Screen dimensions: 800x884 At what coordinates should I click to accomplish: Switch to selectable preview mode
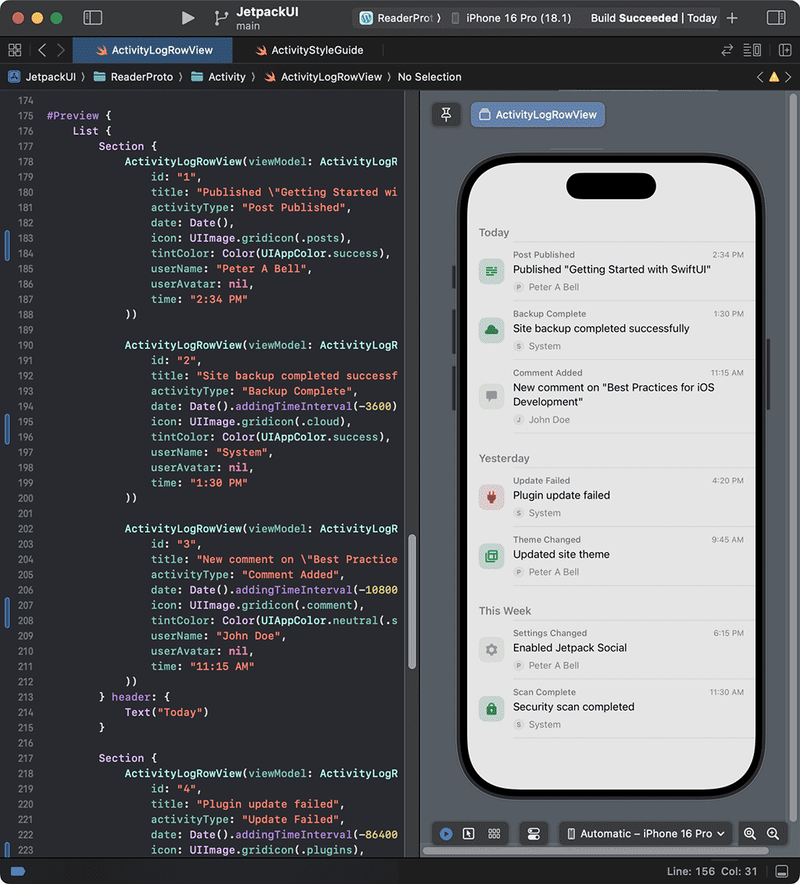(x=469, y=833)
